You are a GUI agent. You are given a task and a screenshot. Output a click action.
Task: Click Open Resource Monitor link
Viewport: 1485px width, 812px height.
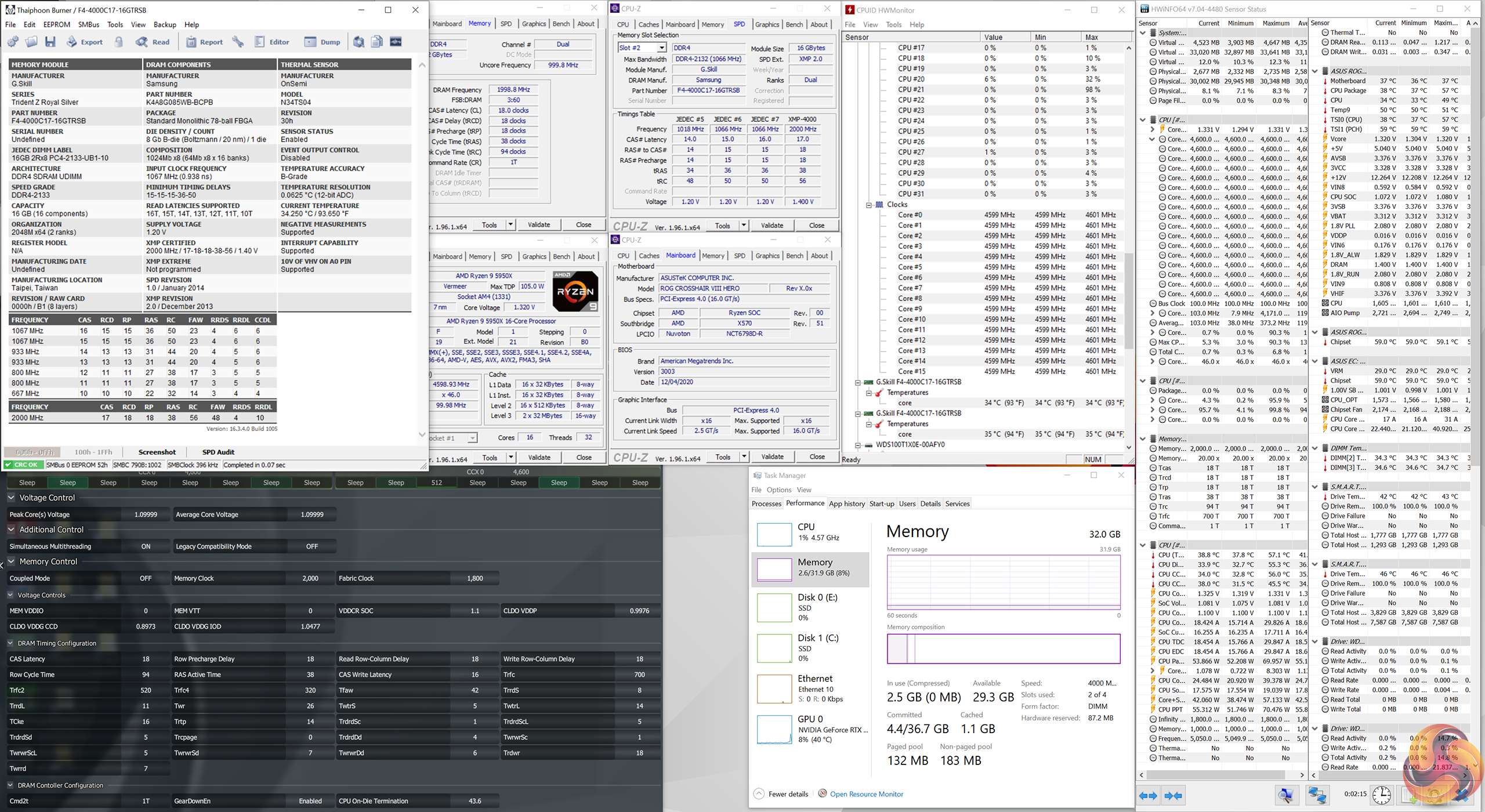click(866, 794)
